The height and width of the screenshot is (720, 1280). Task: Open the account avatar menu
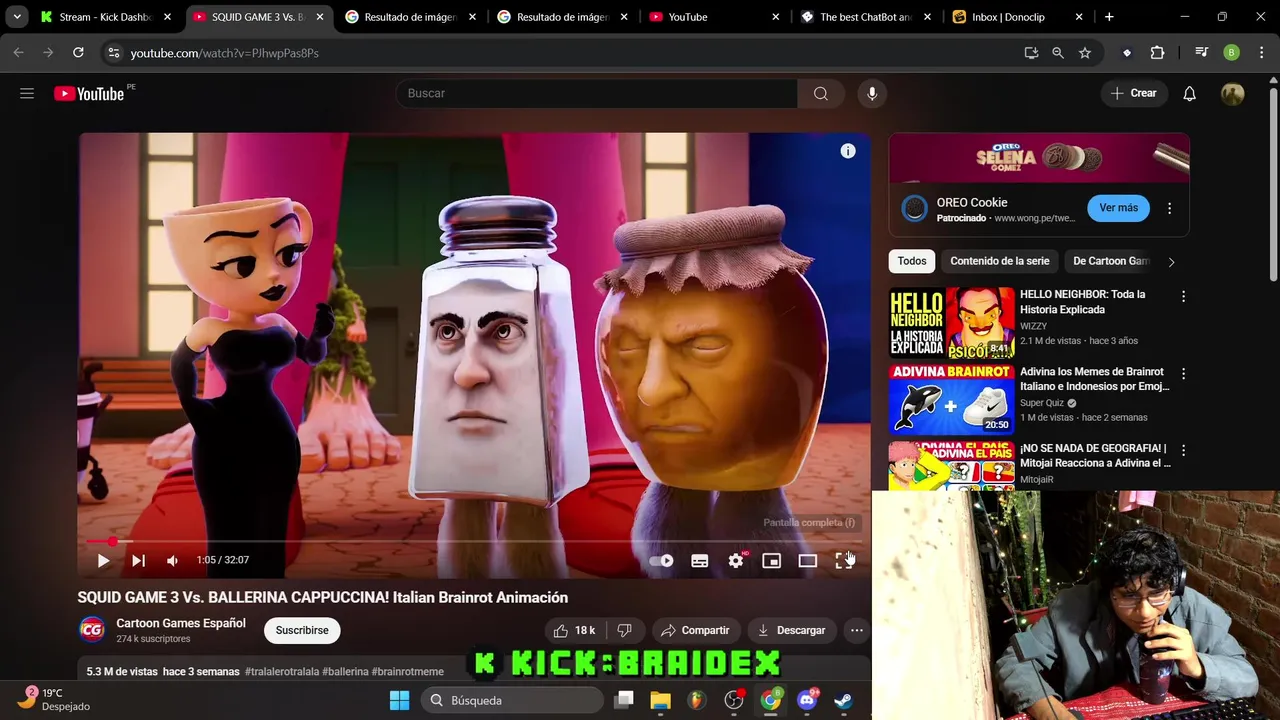coord(1232,93)
